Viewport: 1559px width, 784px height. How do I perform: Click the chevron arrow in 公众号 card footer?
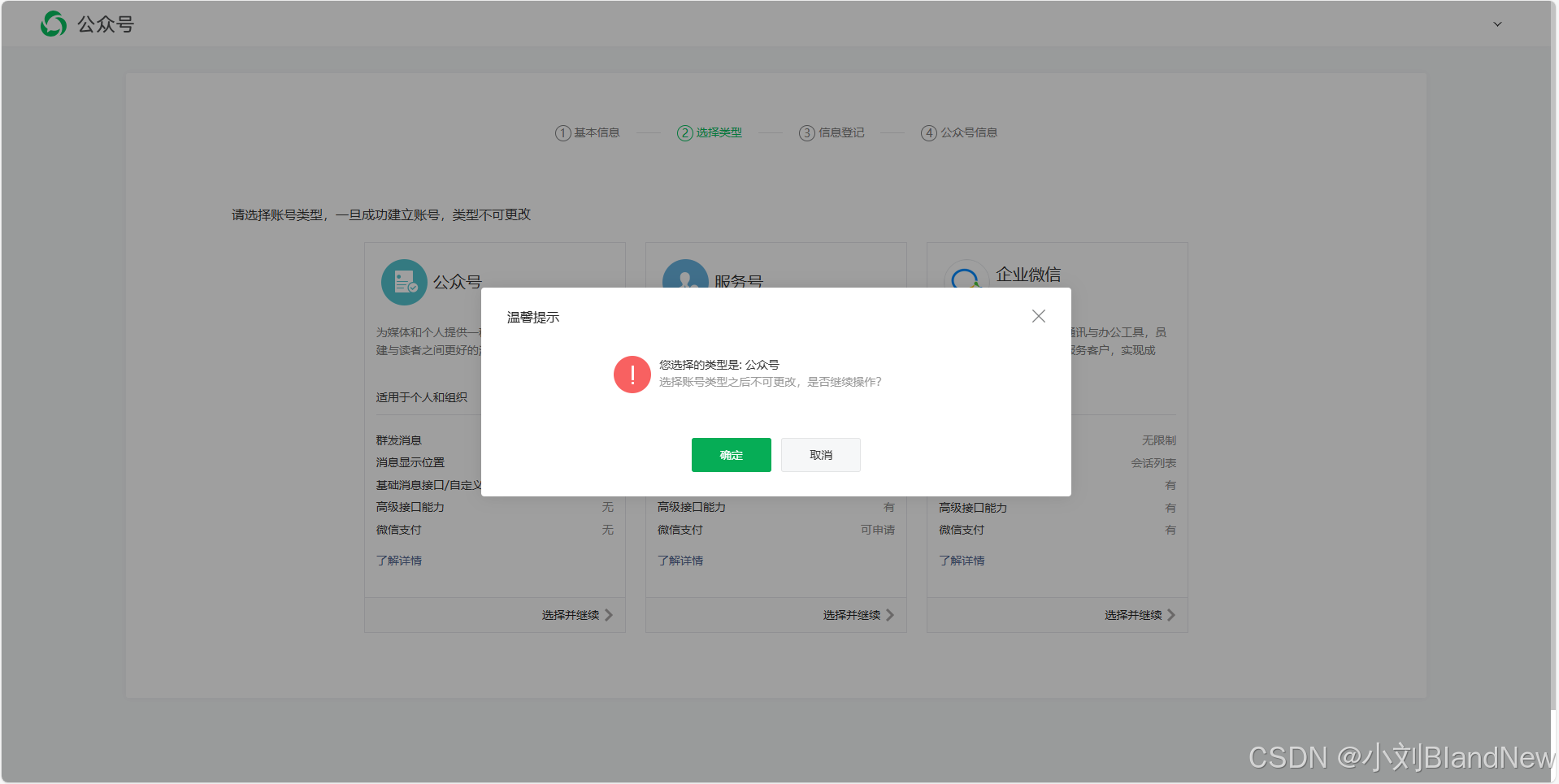pos(609,615)
